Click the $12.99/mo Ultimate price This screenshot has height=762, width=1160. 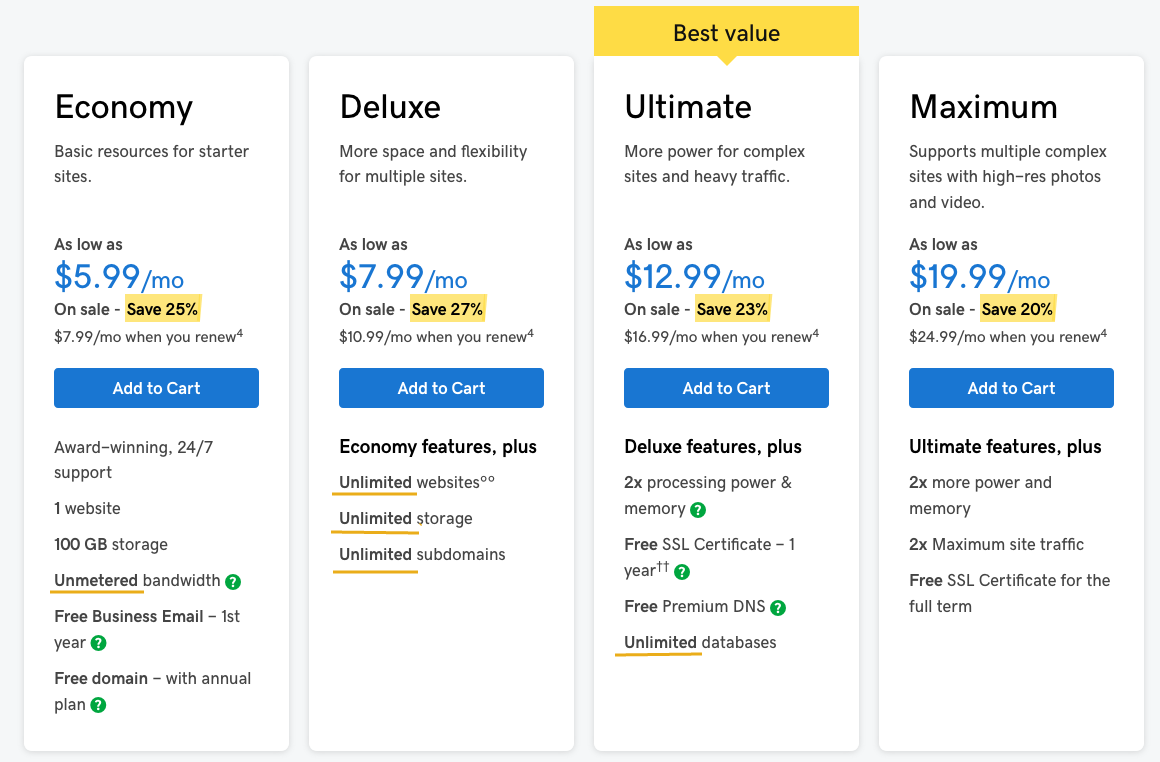(x=694, y=276)
